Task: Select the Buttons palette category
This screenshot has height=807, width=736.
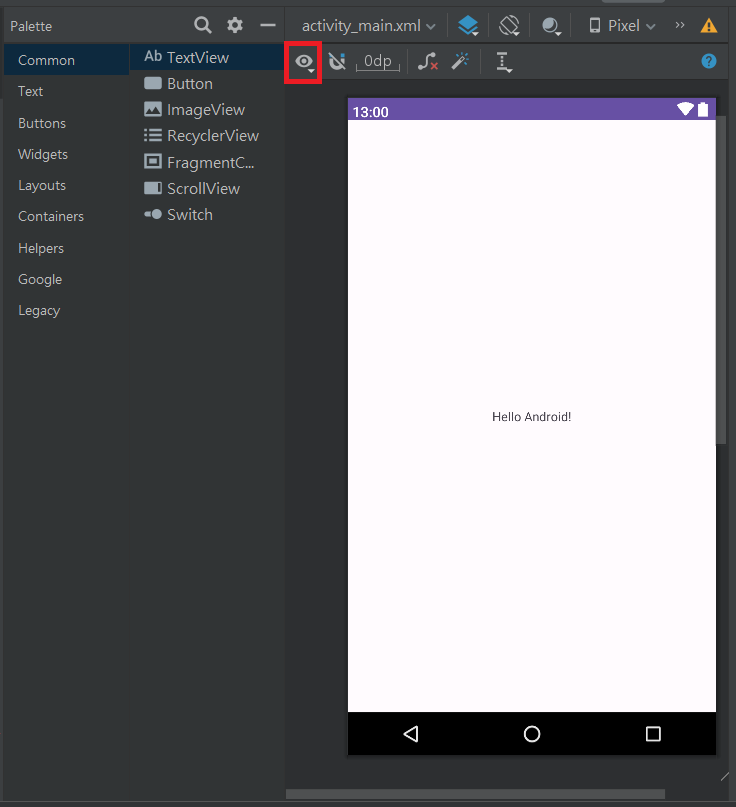Action: pyautogui.click(x=66, y=123)
